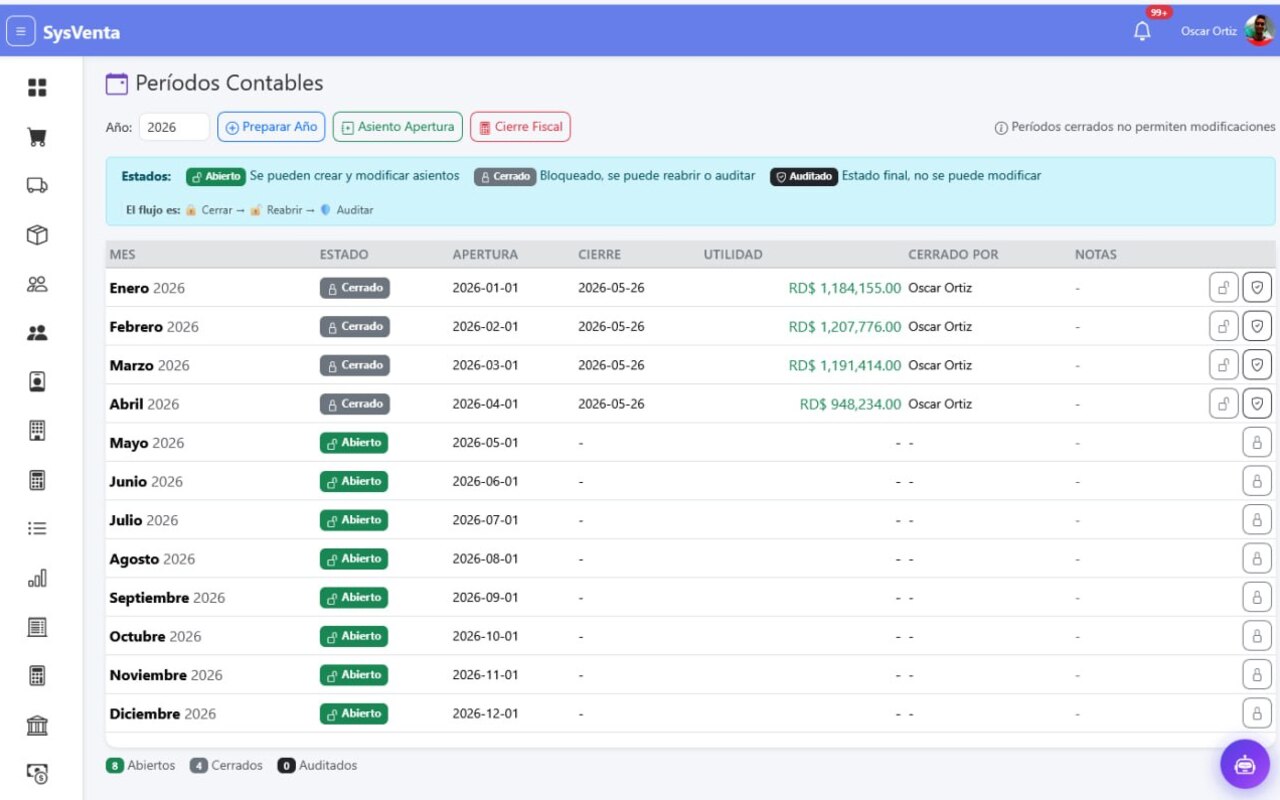Click the Febrero 2026 month cell
Viewport: 1280px width, 800px height.
(154, 326)
